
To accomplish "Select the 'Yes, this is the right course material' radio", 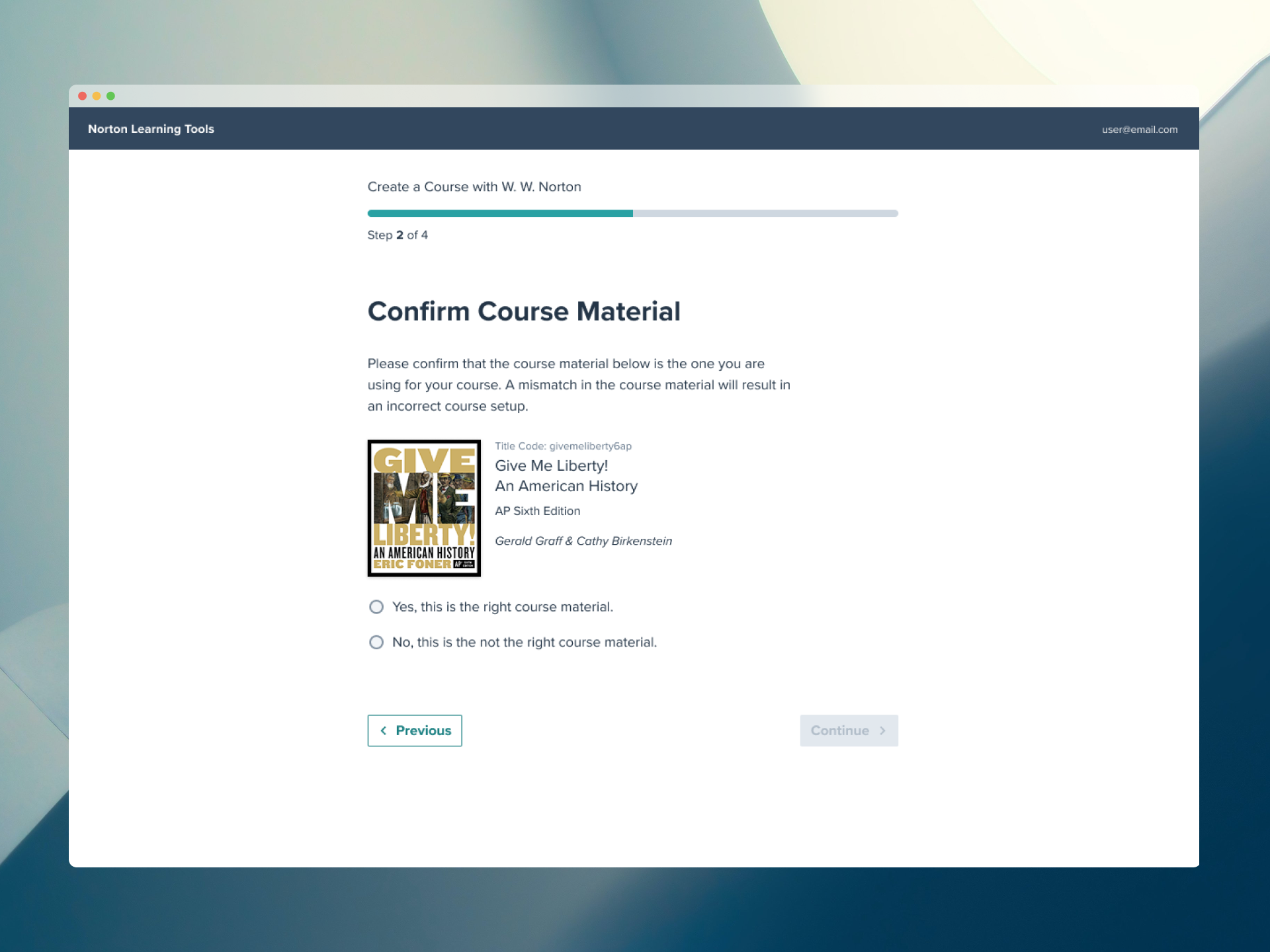I will 376,606.
